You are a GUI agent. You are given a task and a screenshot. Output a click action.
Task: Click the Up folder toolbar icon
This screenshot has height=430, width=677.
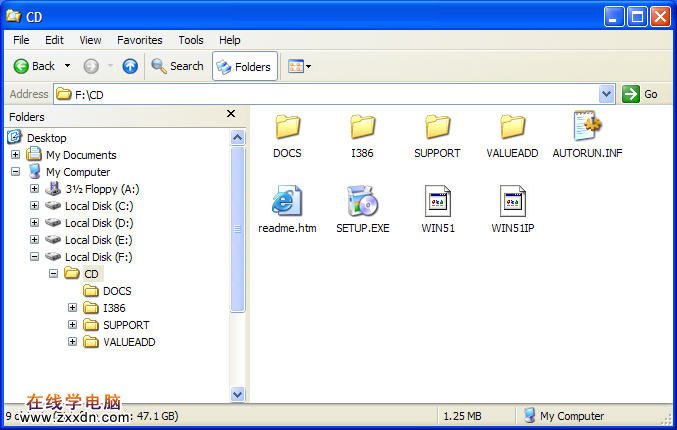130,66
